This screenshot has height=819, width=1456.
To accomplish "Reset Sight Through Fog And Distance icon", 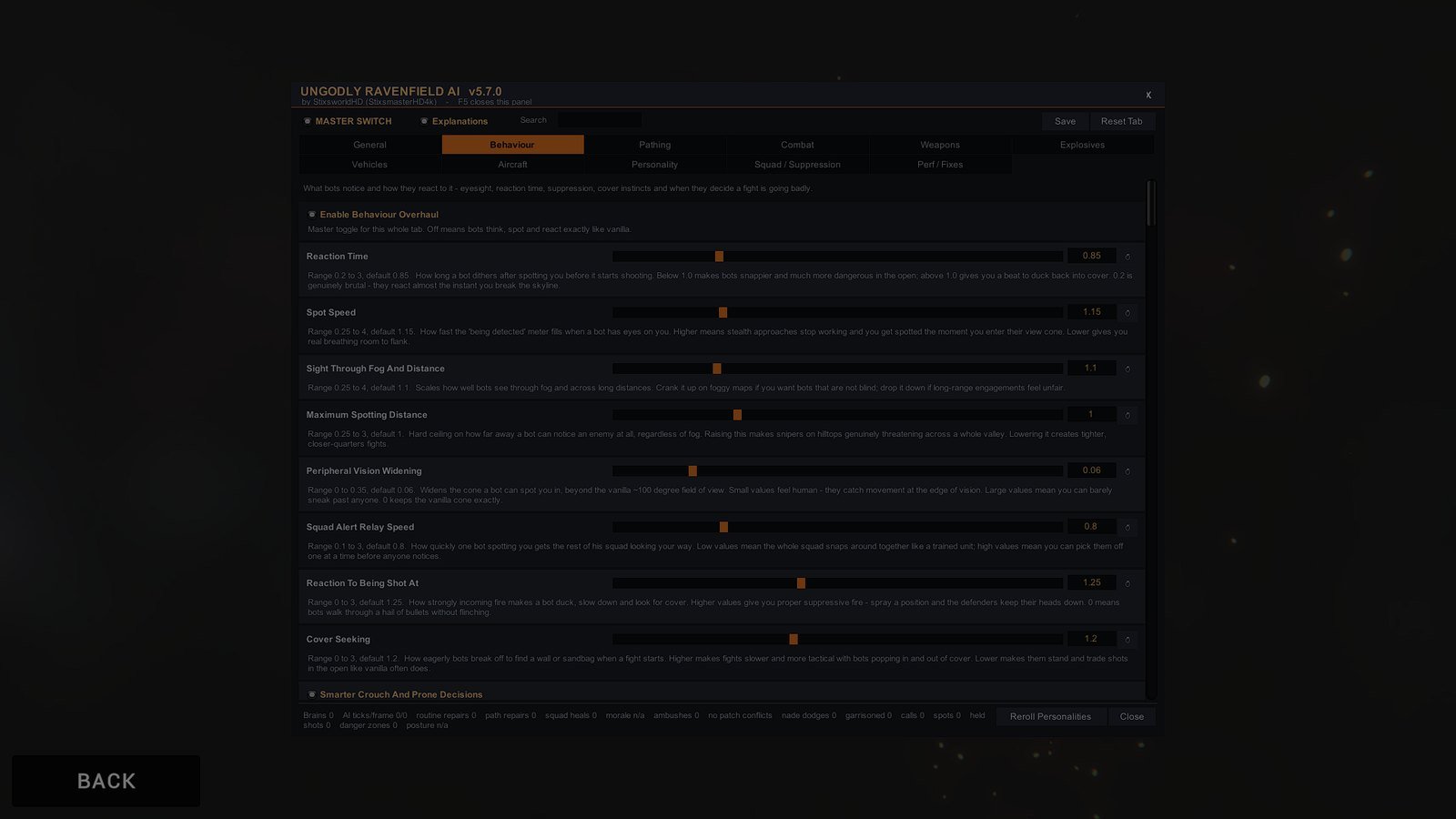I will 1127,369.
